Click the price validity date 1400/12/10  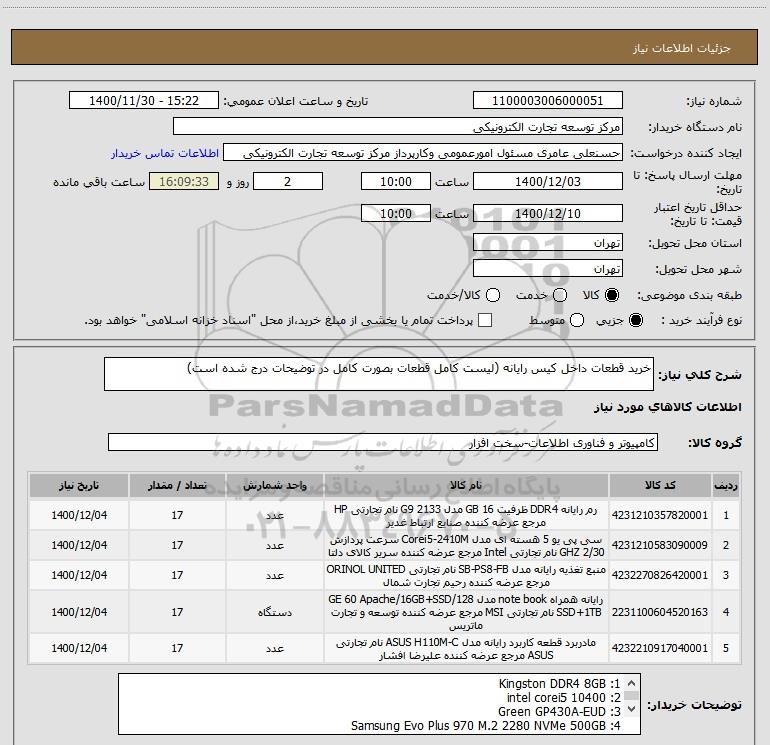548,214
